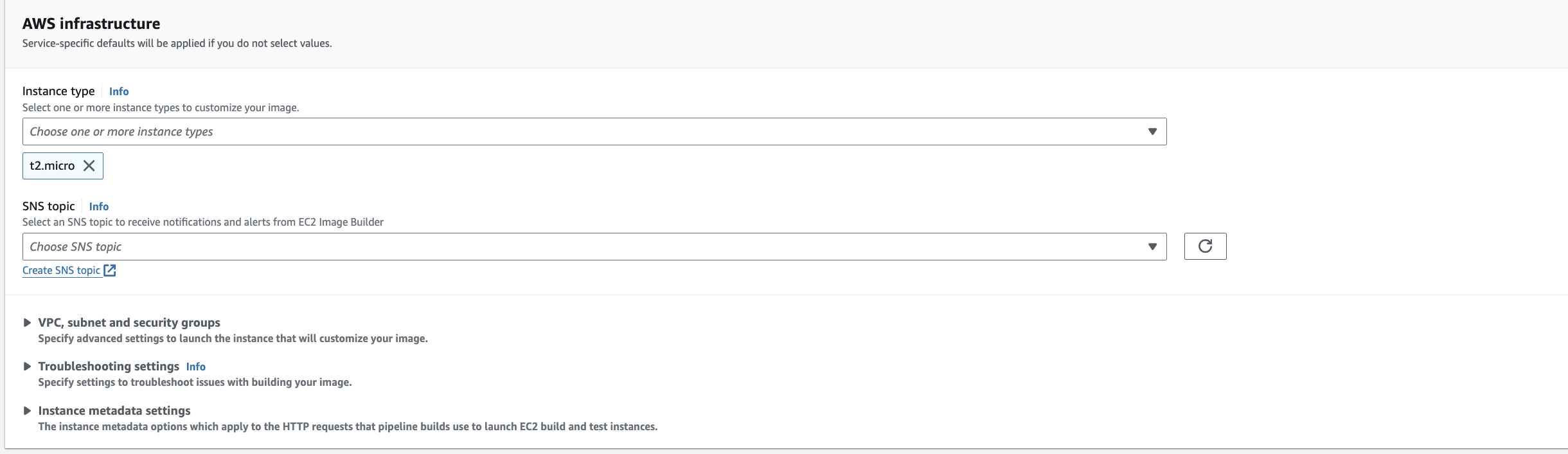
Task: Follow the Create SNS topic link
Action: 61,271
